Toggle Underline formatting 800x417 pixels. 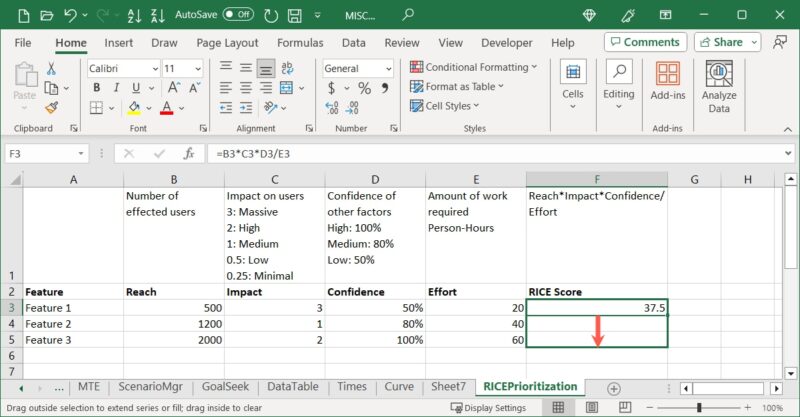[136, 88]
